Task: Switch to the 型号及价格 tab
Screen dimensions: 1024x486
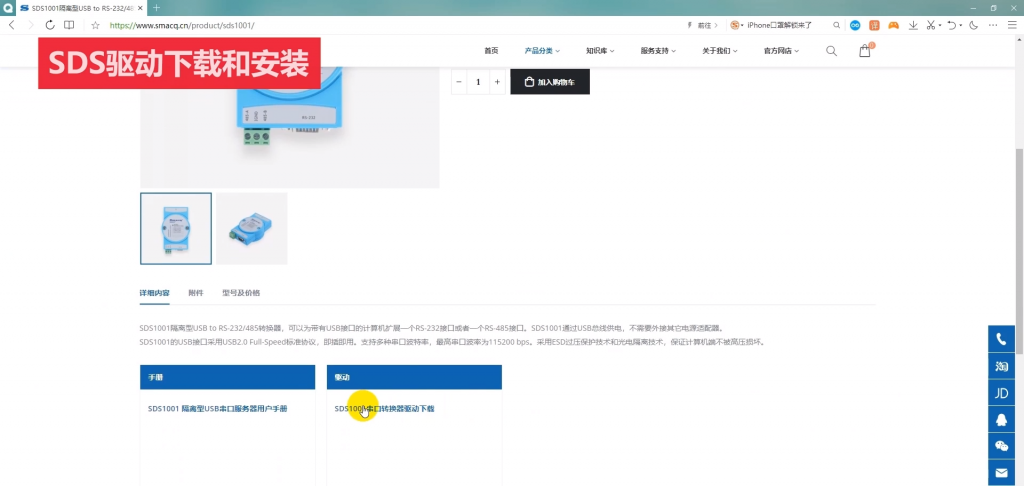Action: (x=241, y=293)
